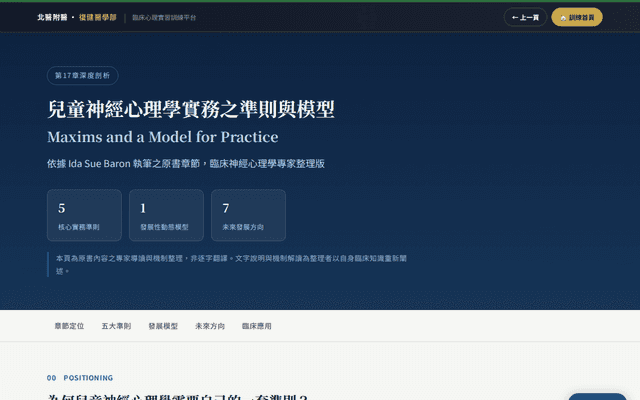
Task: Click 臨床心理實習訓練平台 header subtitle
Action: click(x=164, y=18)
